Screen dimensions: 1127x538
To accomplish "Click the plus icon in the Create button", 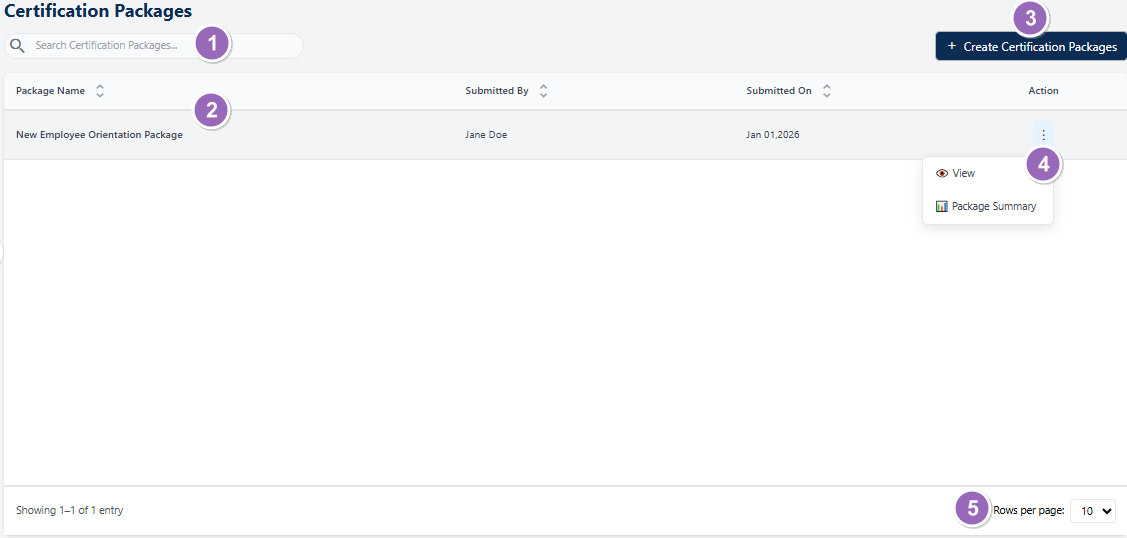I will tap(952, 47).
